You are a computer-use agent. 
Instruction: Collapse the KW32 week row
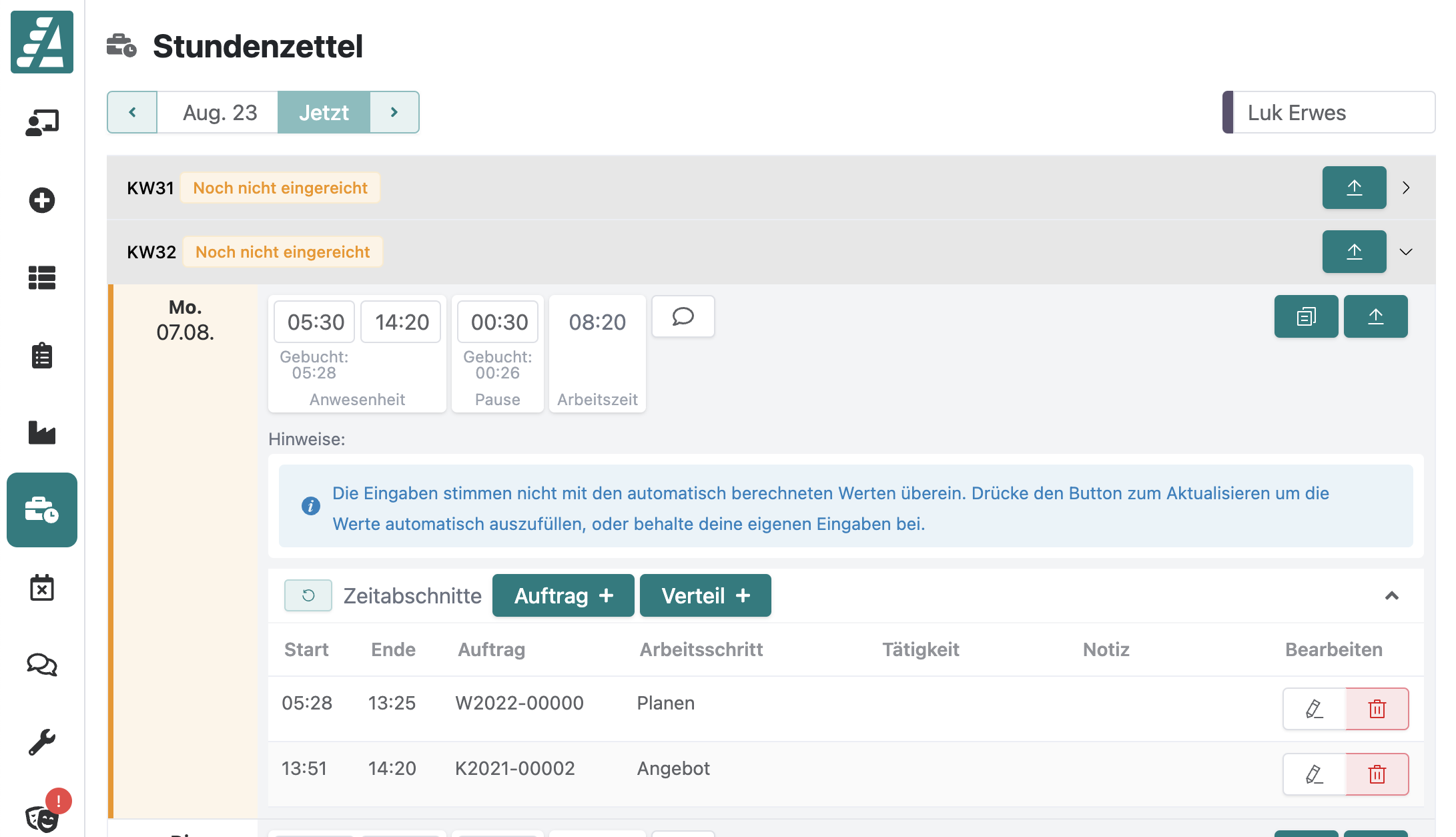point(1406,252)
